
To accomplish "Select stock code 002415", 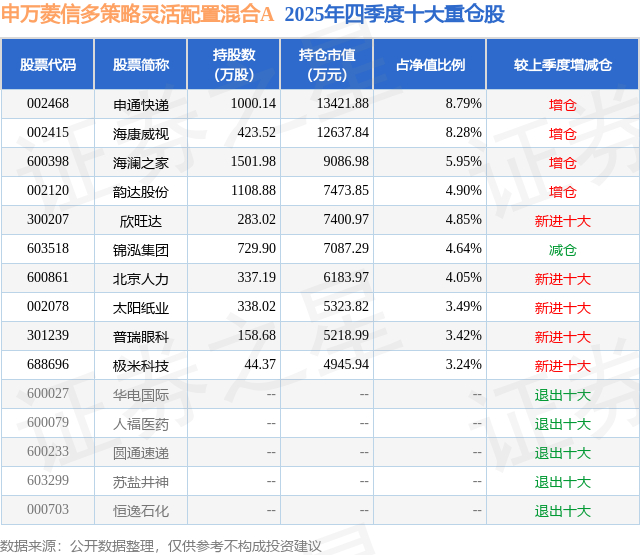I will [x=48, y=133].
